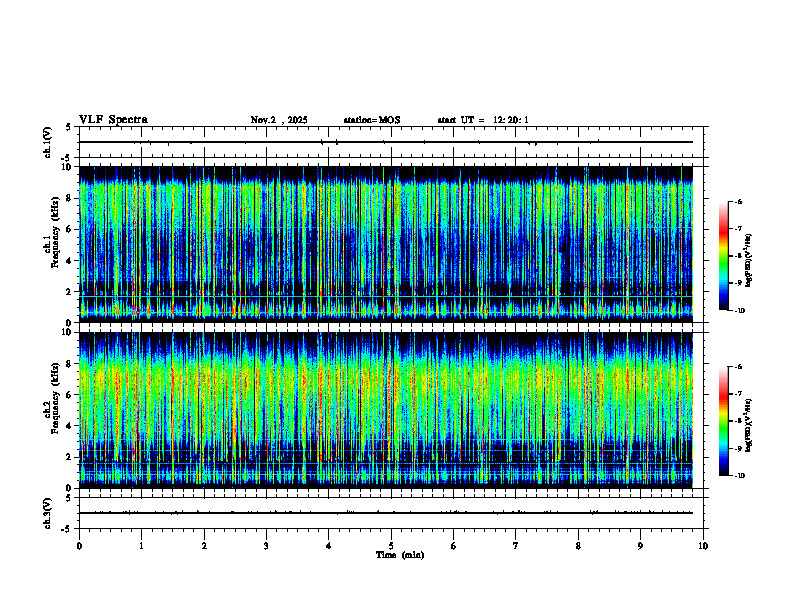Click the ch.2 colorbar "-6" tick label
This screenshot has width=792, height=612.
coord(738,367)
